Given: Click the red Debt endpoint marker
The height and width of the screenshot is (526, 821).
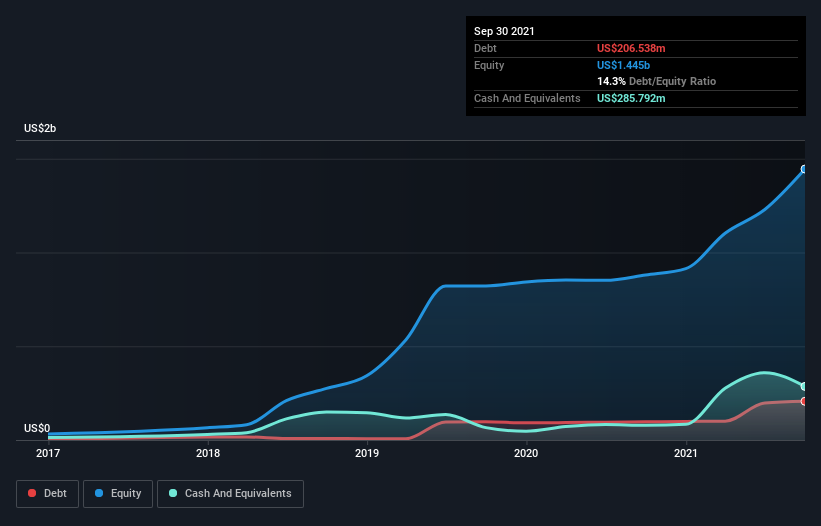Looking at the screenshot, I should (804, 401).
